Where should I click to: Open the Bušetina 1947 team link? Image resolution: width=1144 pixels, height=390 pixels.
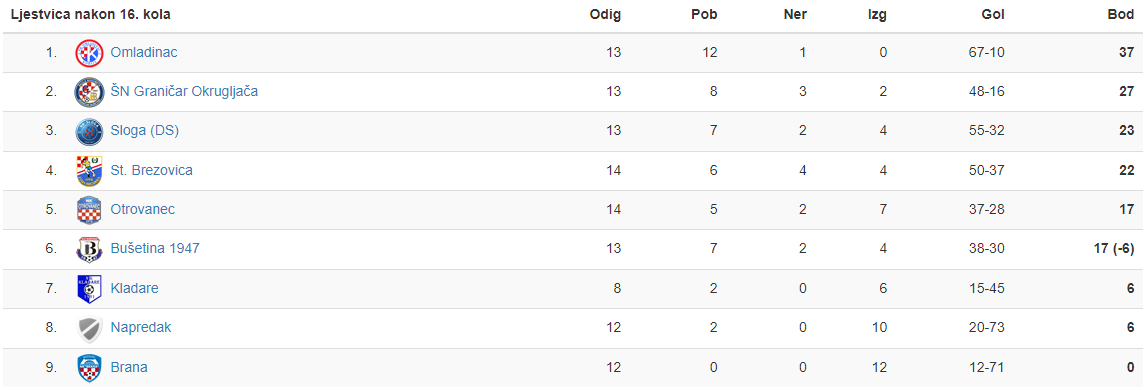[155, 249]
